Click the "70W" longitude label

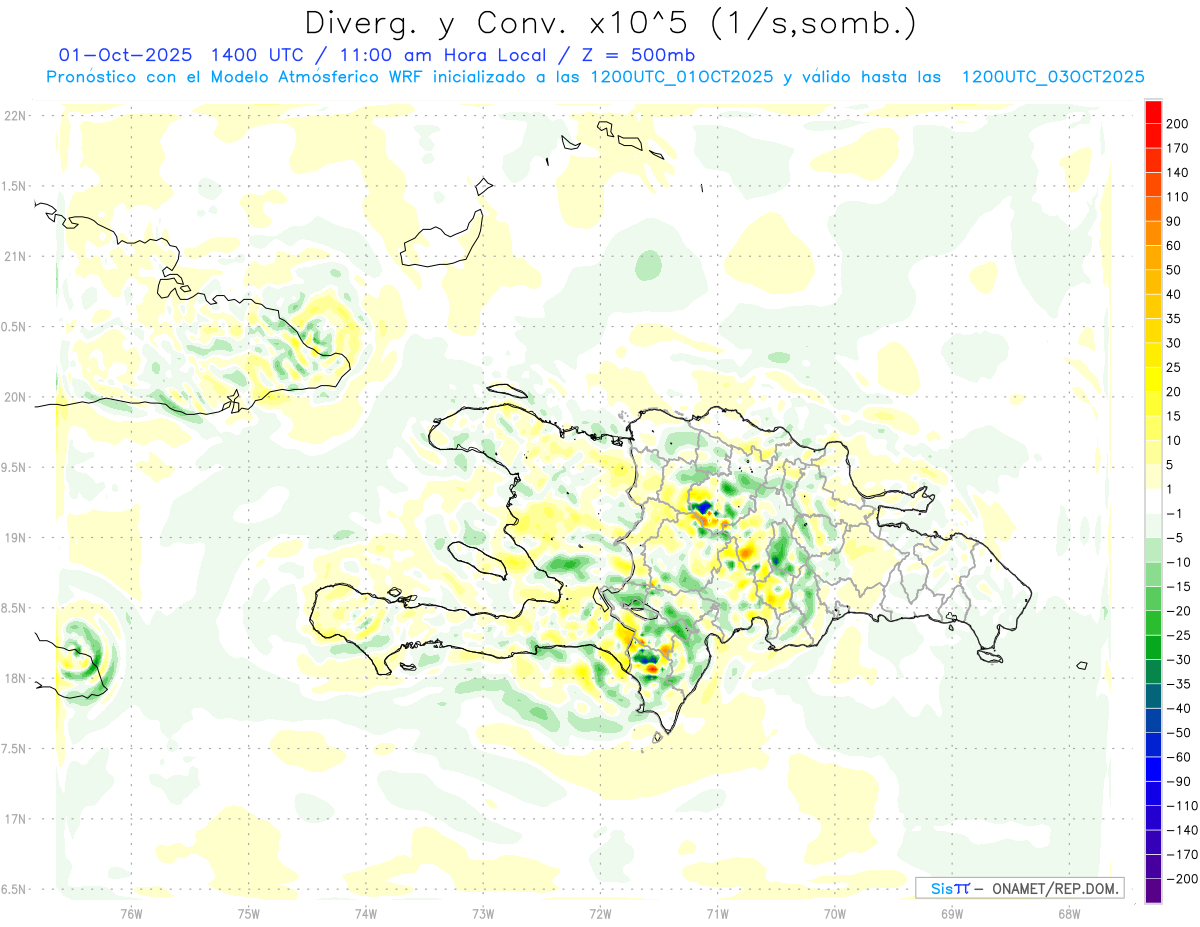[x=835, y=914]
